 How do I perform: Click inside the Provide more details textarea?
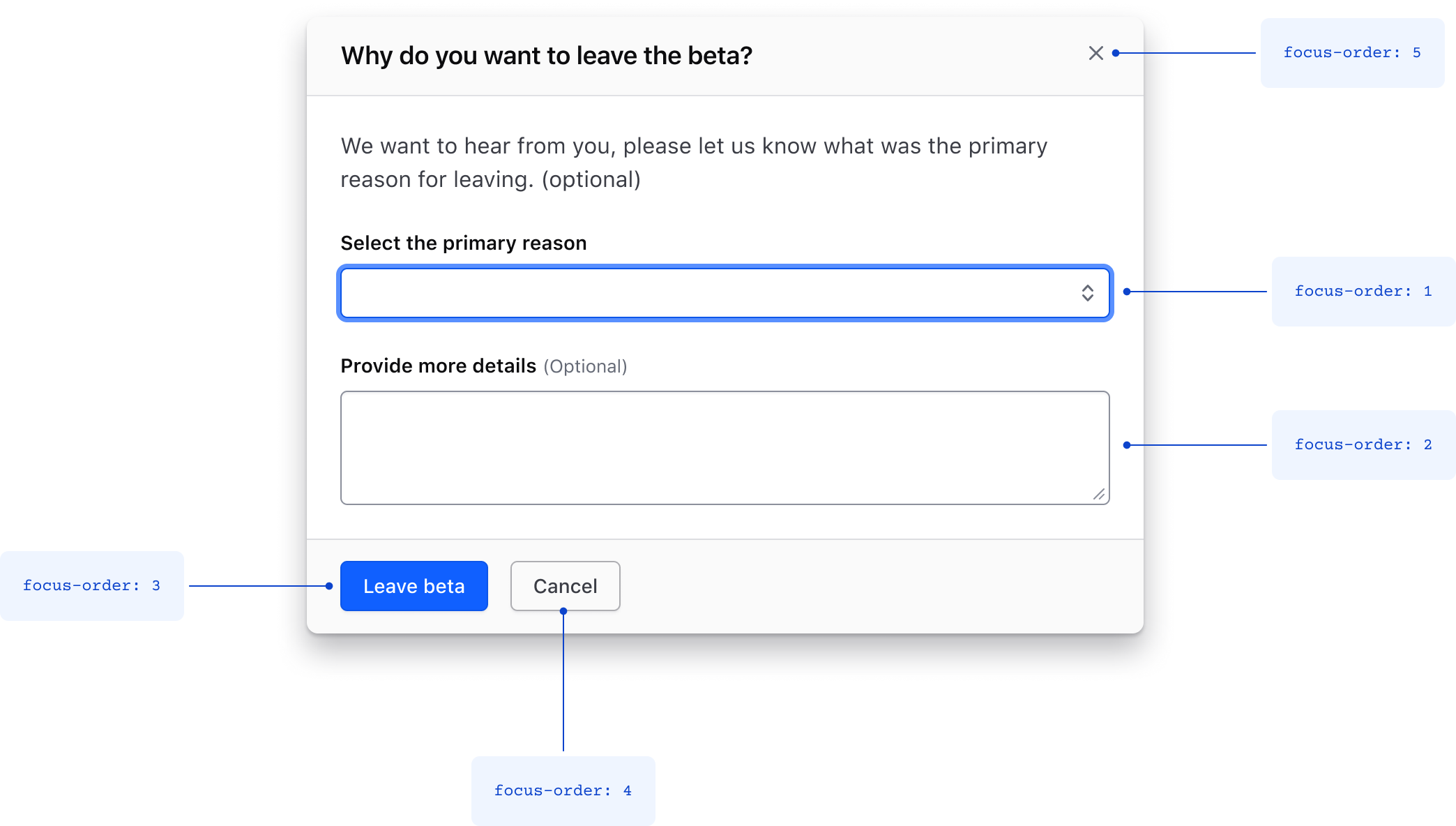click(x=725, y=446)
